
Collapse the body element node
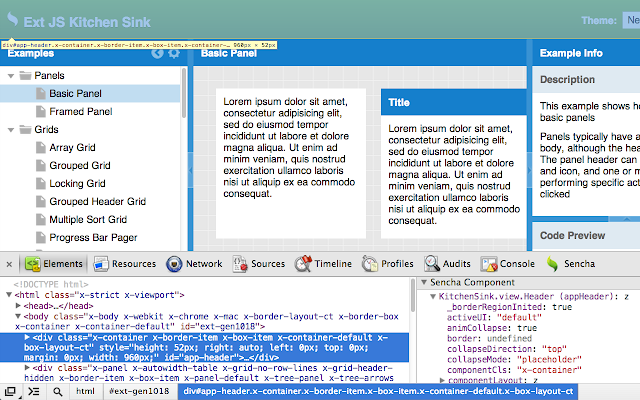coord(18,316)
